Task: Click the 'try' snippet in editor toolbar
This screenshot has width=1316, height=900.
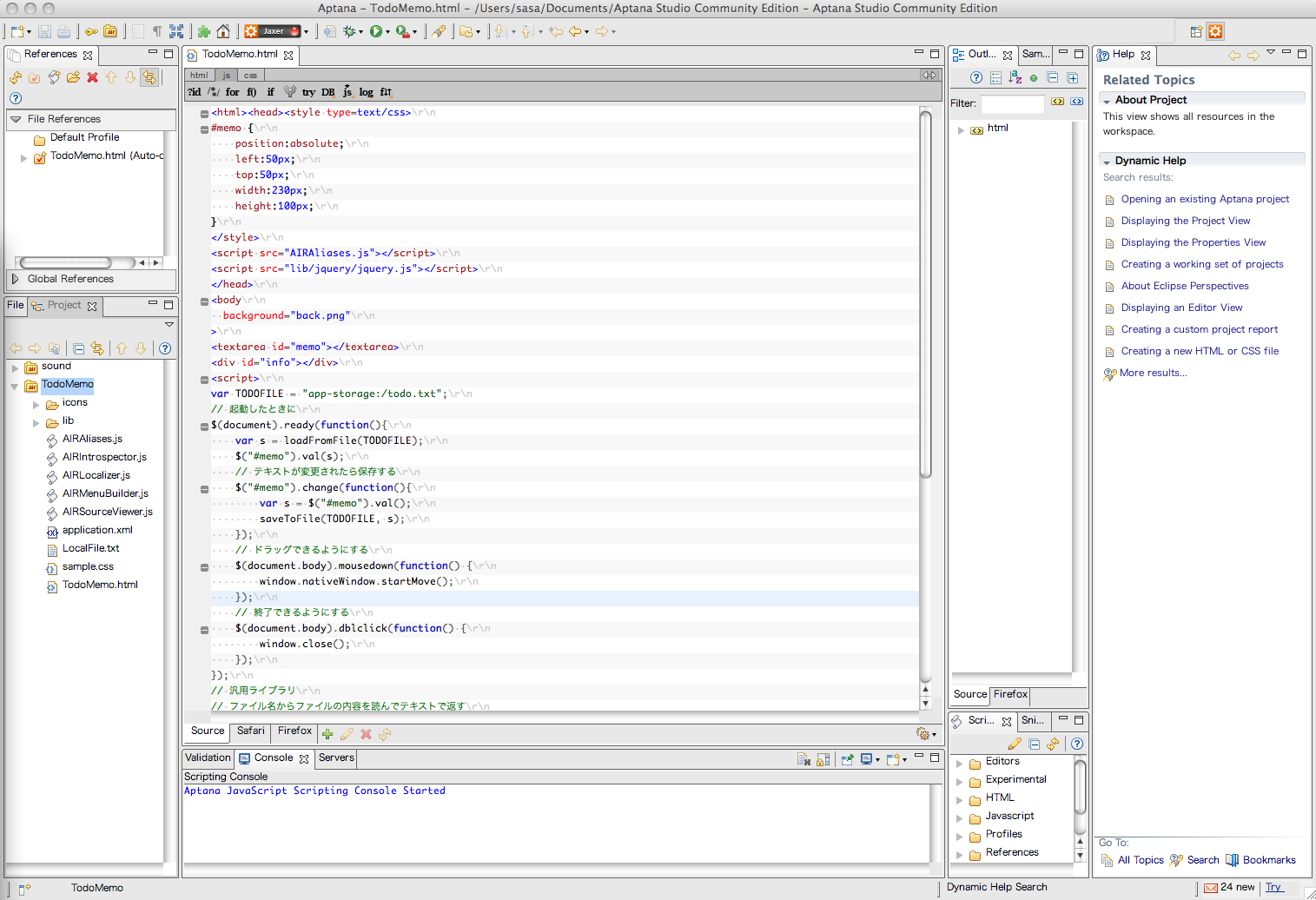Action: tap(308, 92)
